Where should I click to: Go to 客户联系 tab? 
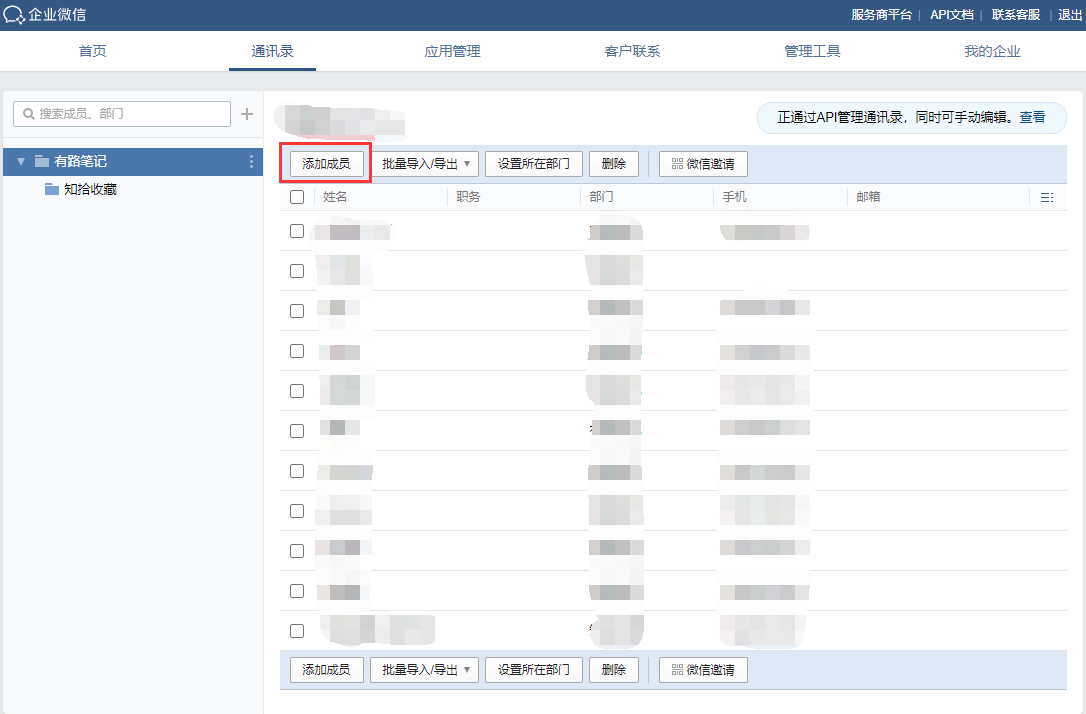(632, 52)
